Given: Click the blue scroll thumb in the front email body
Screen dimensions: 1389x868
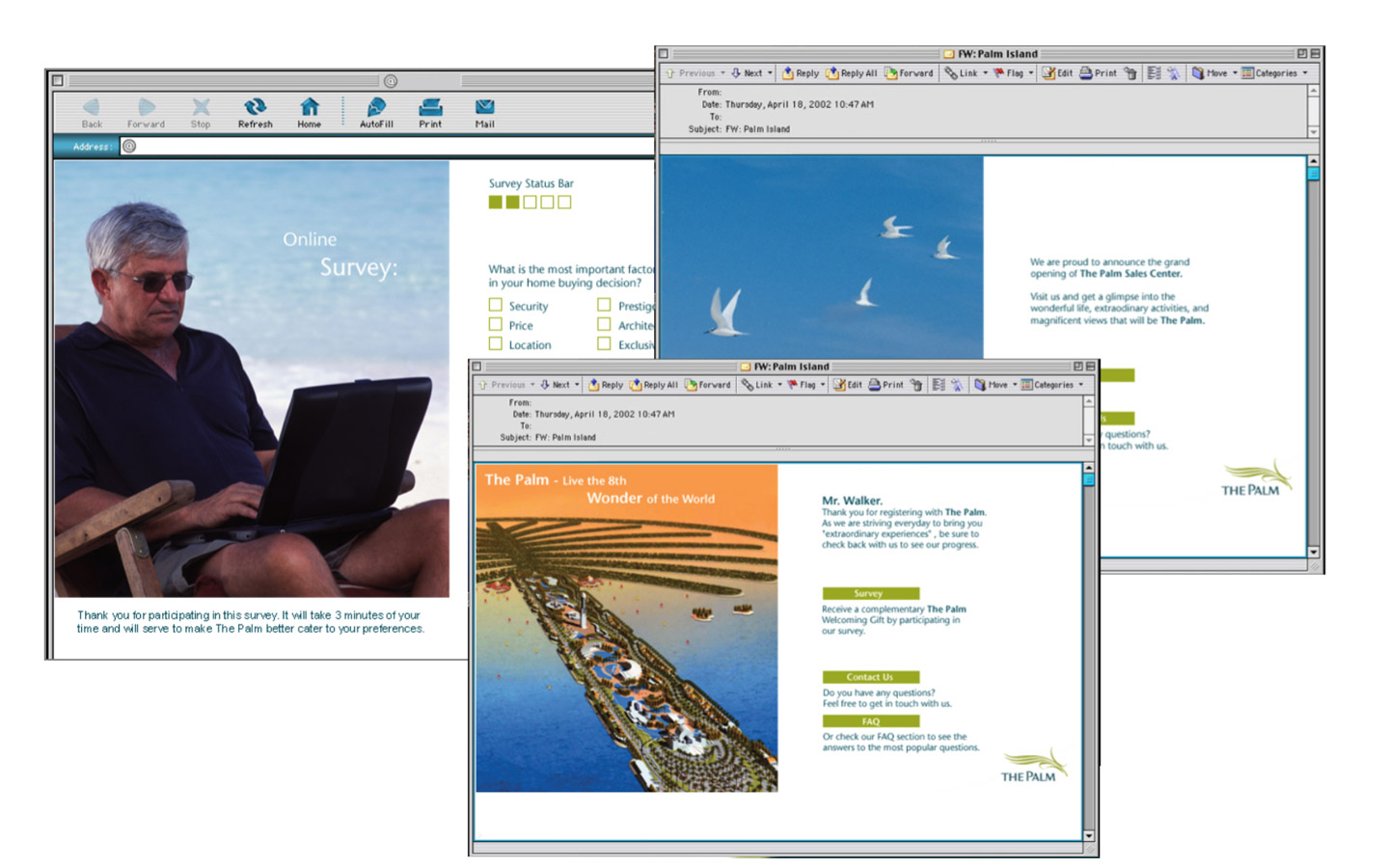Looking at the screenshot, I should point(1089,479).
